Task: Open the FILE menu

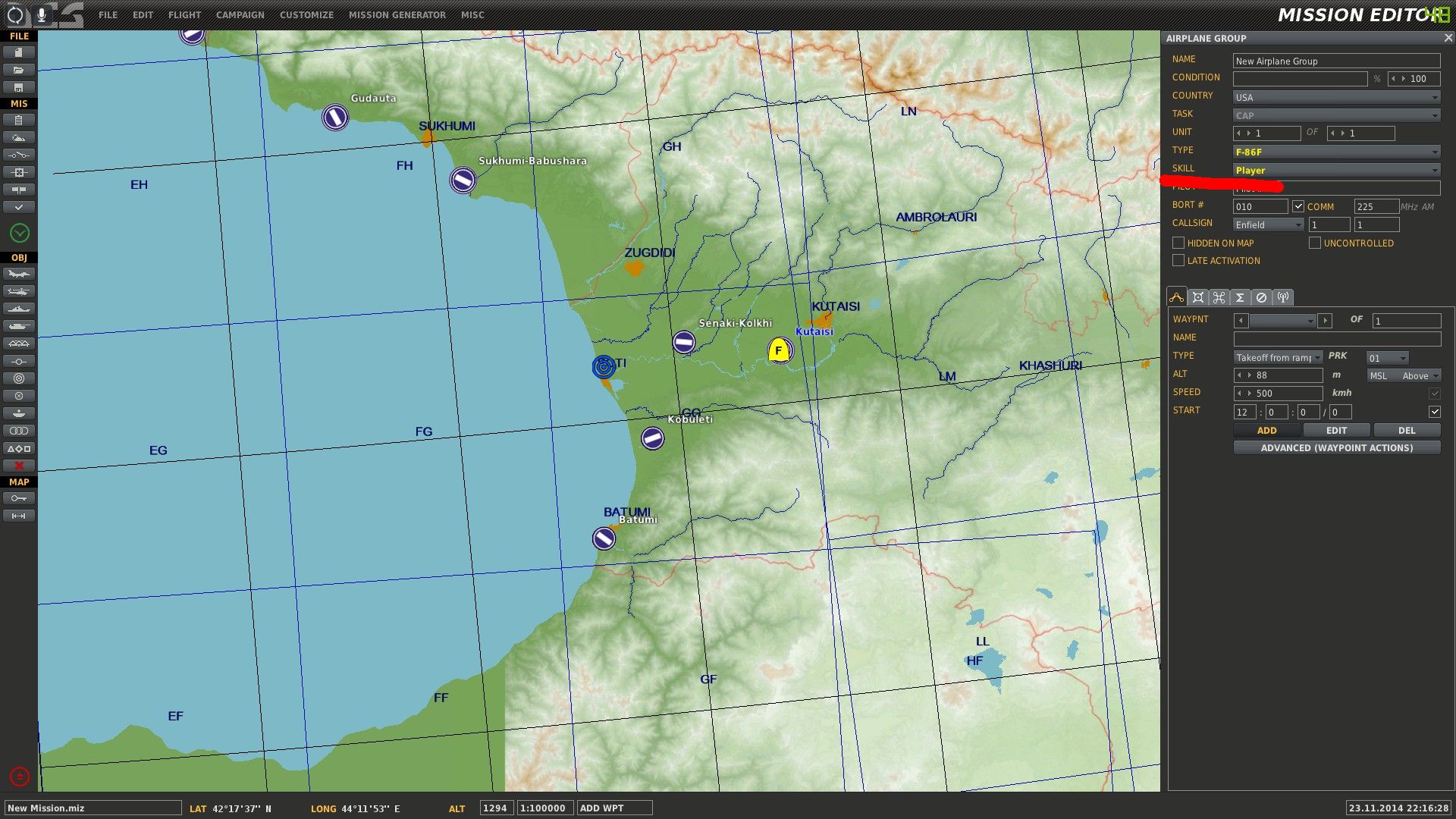Action: [108, 14]
